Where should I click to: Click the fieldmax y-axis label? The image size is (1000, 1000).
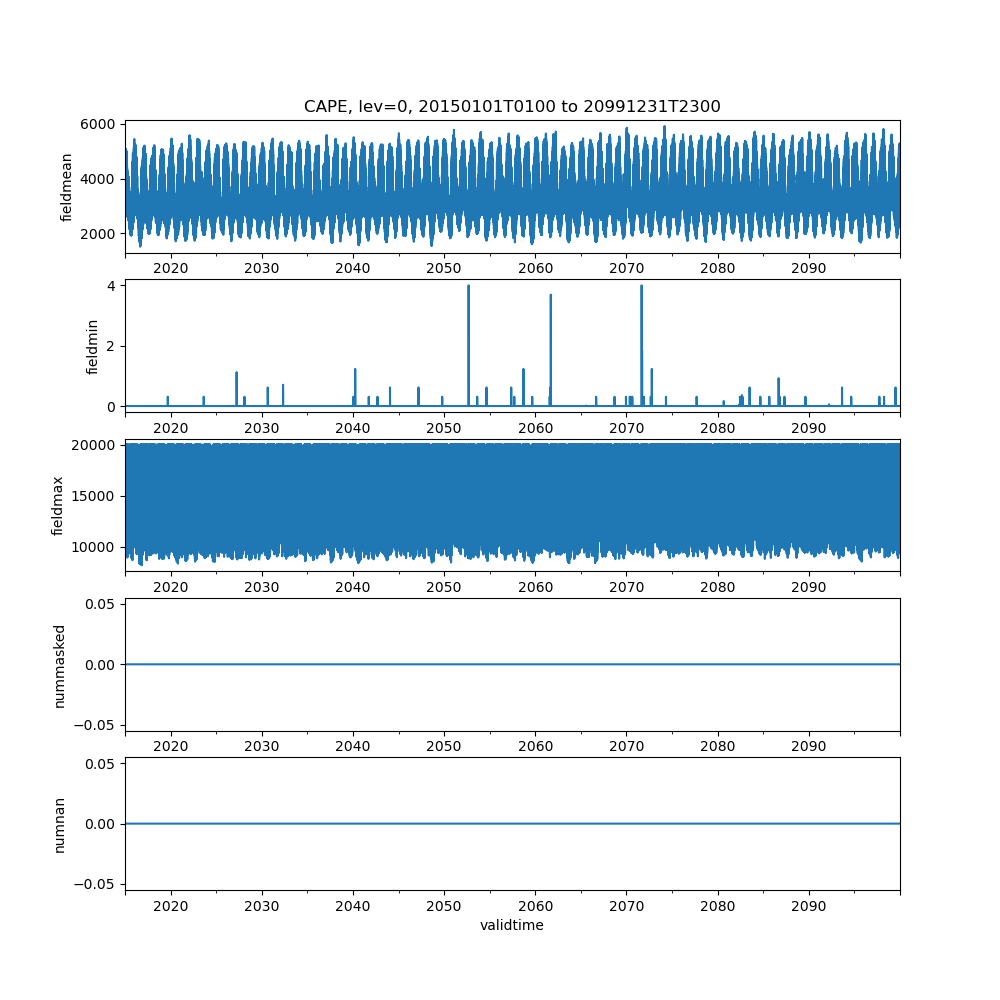(58, 506)
